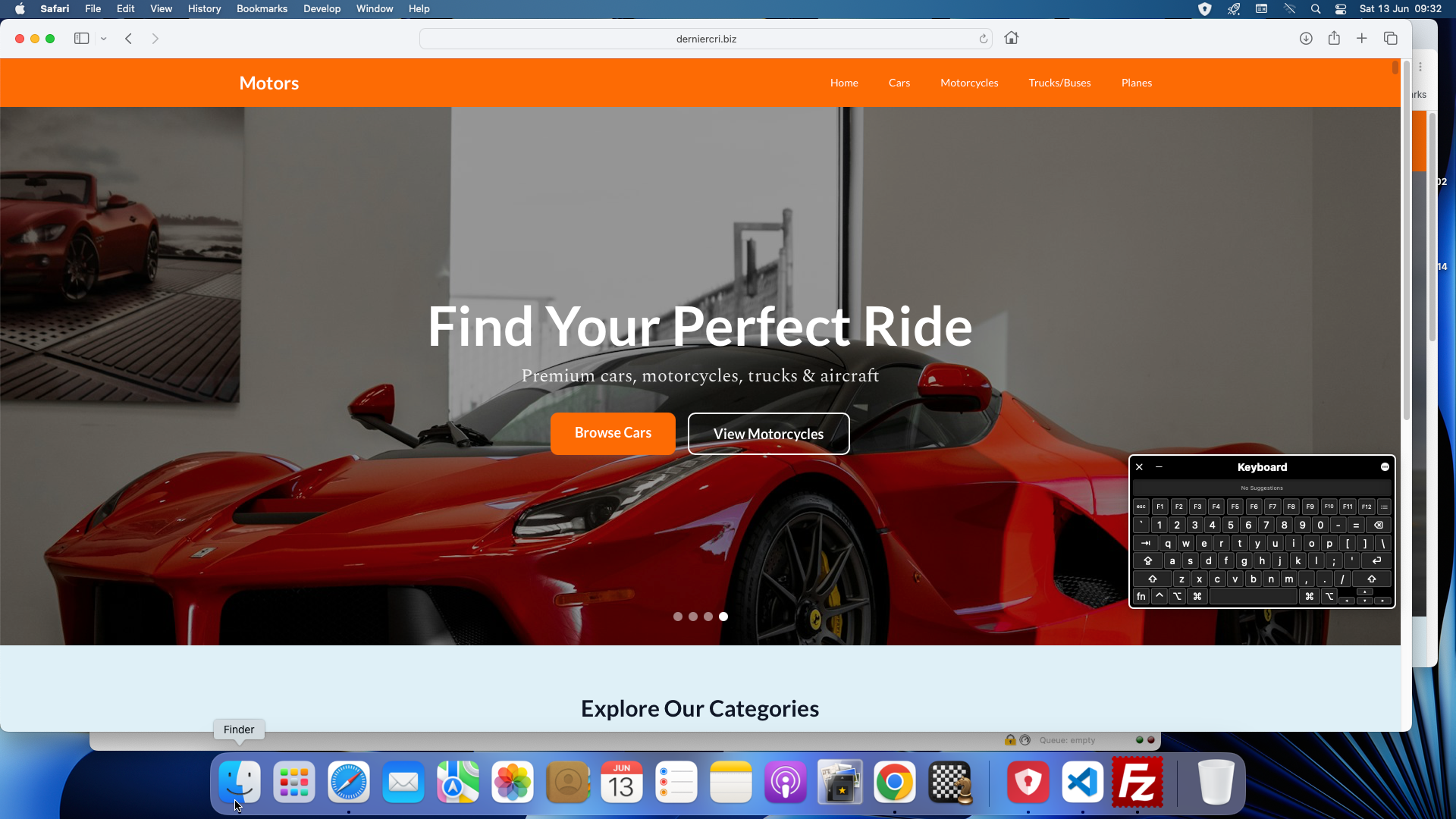Show tab overview icon
The image size is (1456, 819).
point(1391,38)
